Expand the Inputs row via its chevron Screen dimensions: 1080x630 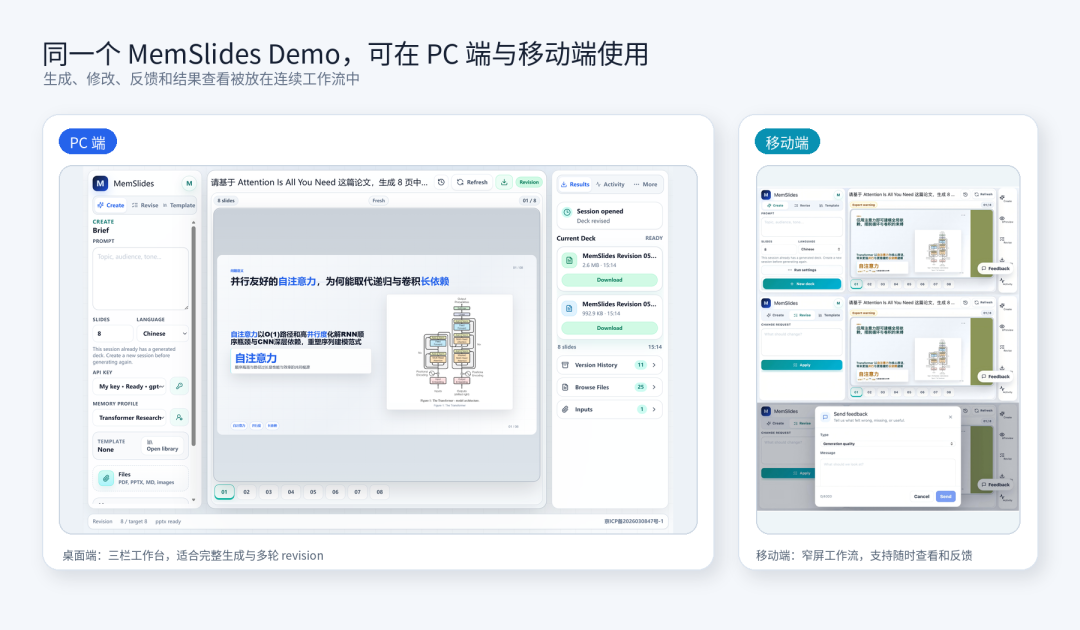coord(654,409)
